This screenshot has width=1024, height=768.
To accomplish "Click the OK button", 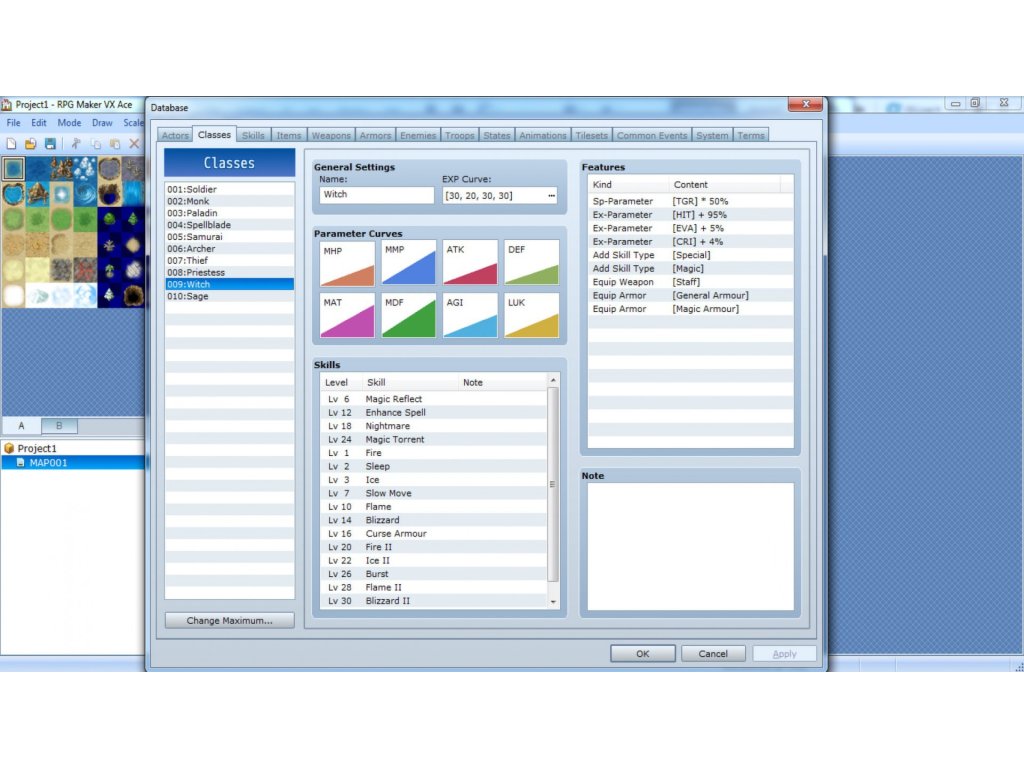I will coord(643,654).
